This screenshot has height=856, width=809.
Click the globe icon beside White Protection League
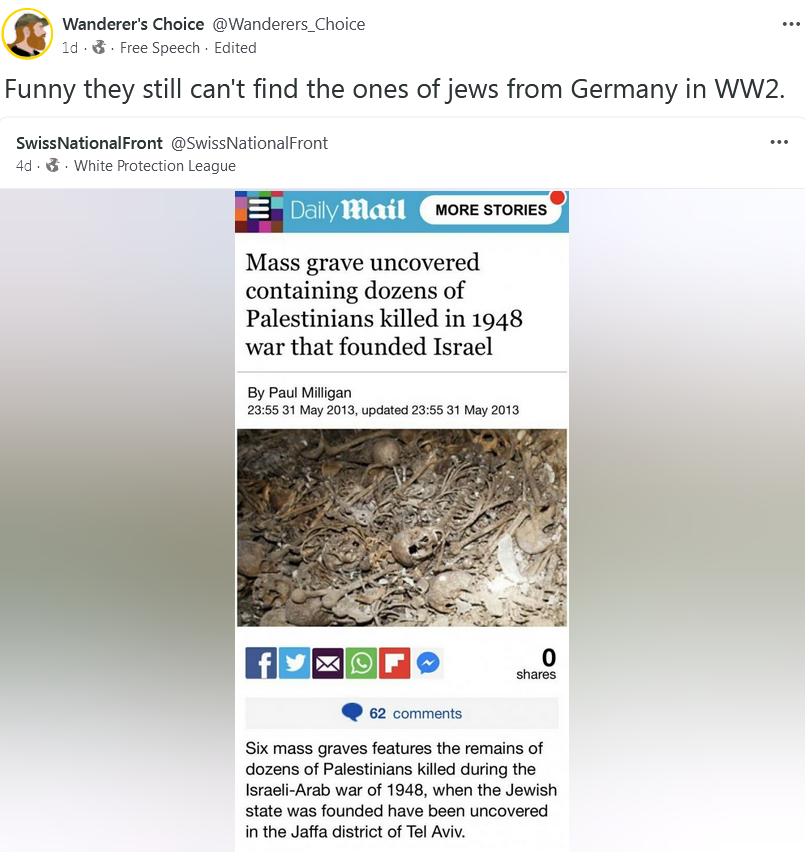pos(52,165)
